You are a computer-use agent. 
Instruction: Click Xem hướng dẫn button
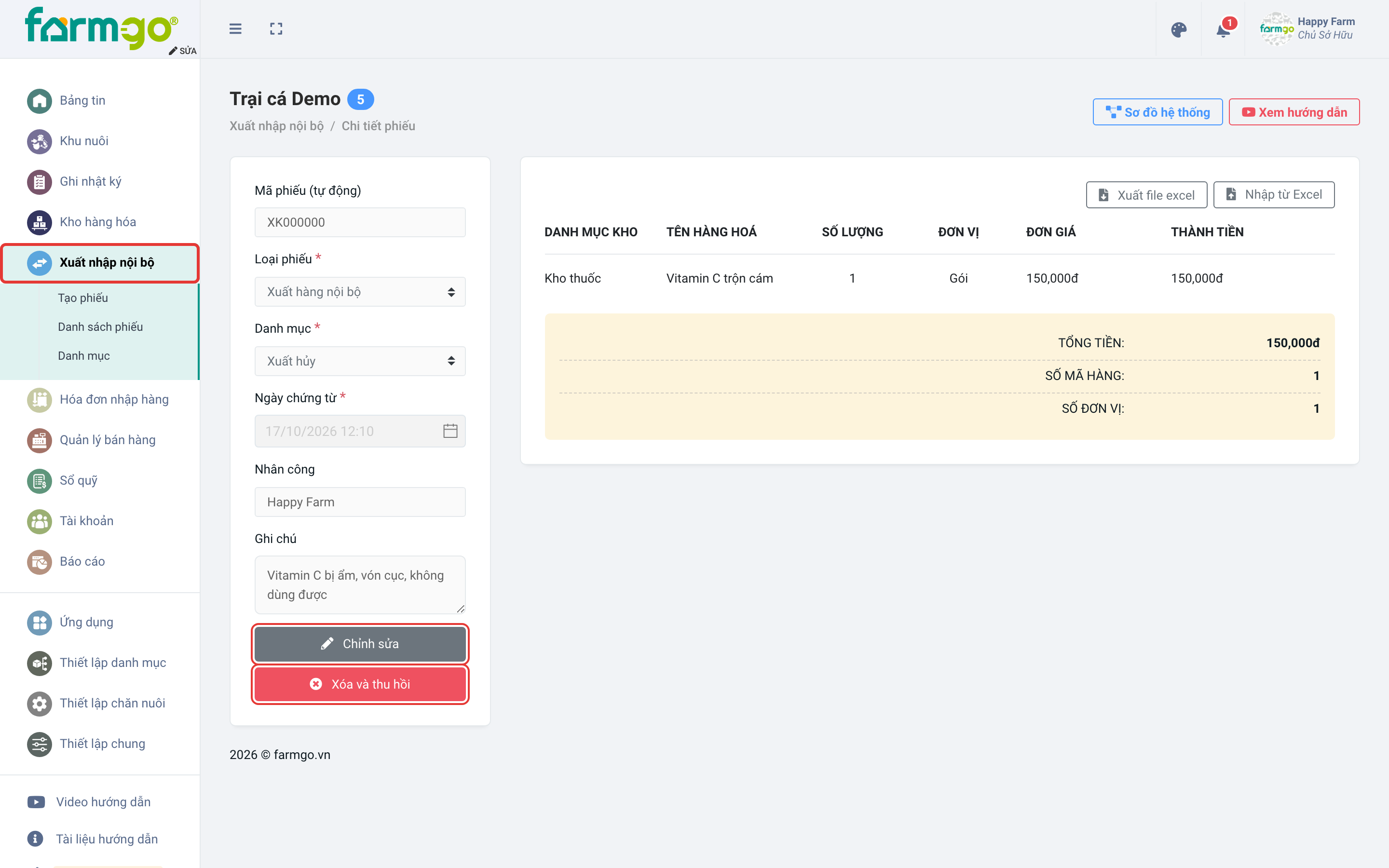point(1294,112)
